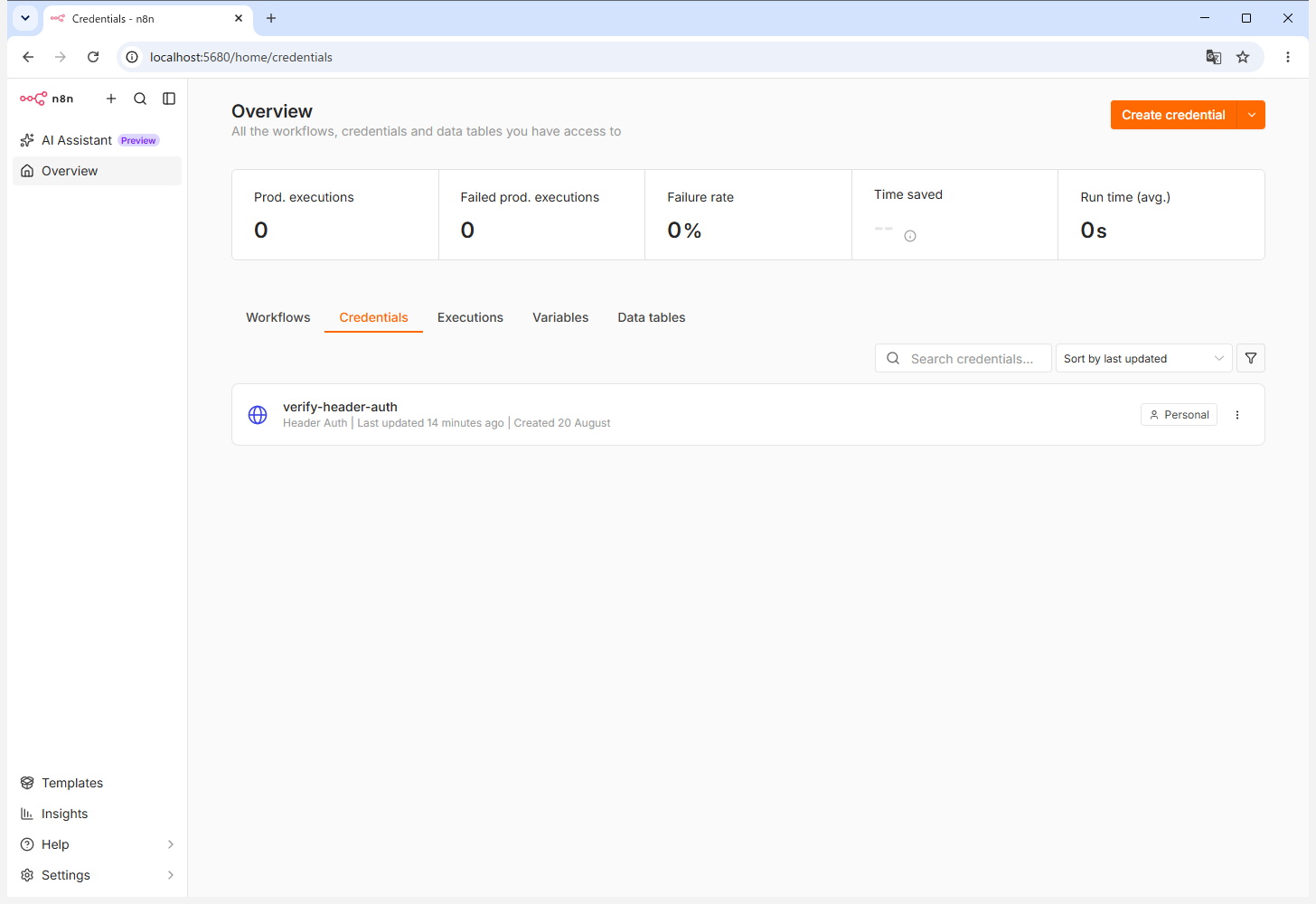
Task: Open three-dot menu for verify-header-auth
Action: click(x=1237, y=415)
